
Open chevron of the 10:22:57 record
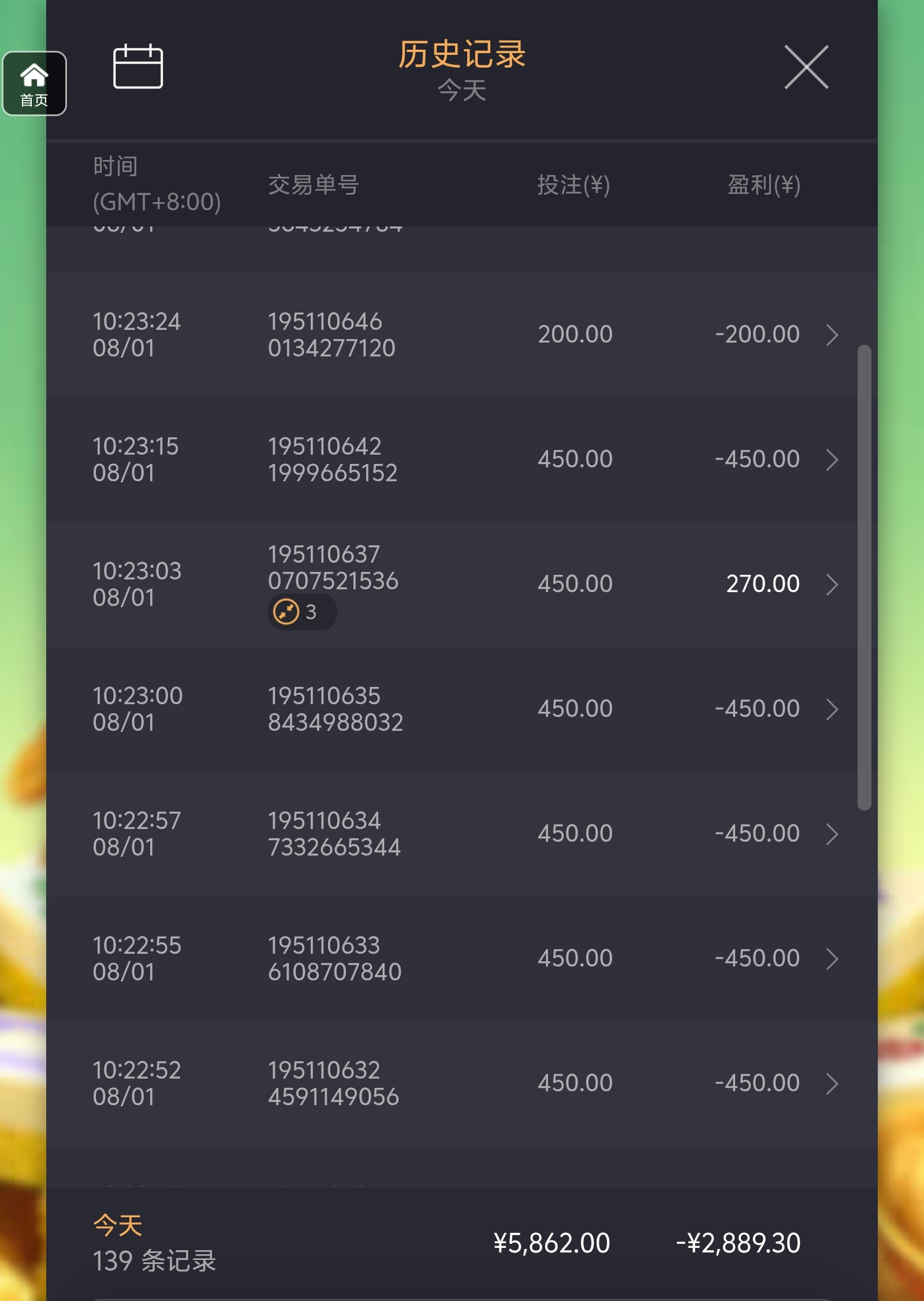[x=832, y=834]
